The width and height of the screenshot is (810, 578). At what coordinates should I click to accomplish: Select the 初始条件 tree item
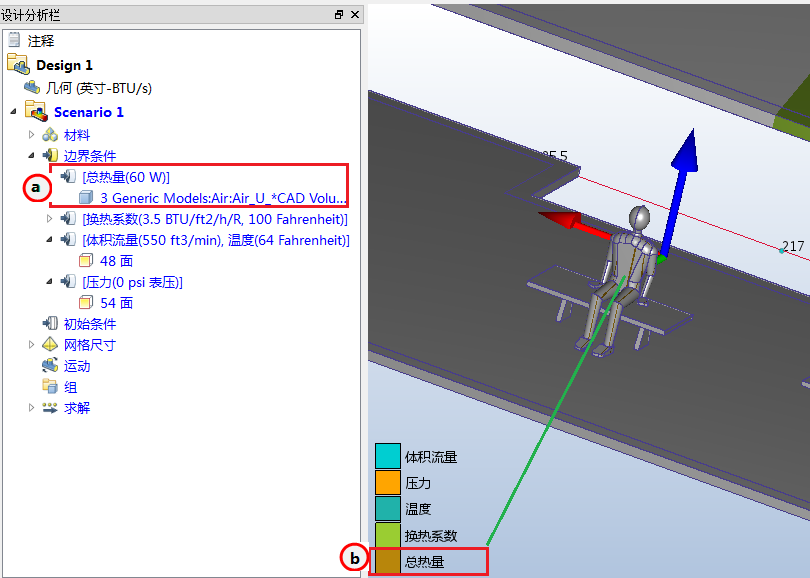(x=90, y=324)
